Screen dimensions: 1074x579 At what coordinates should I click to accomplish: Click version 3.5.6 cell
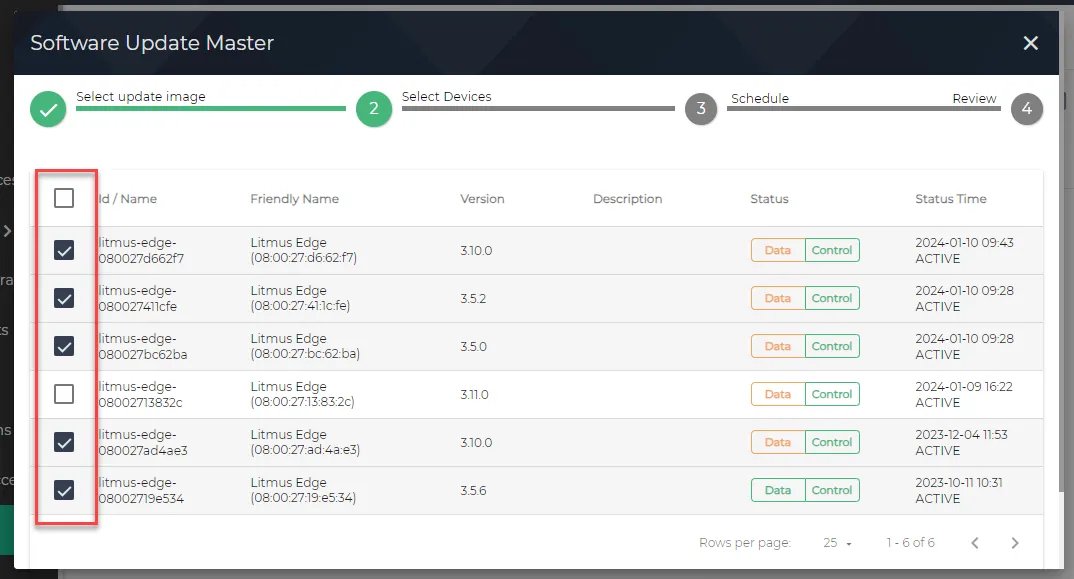click(473, 491)
